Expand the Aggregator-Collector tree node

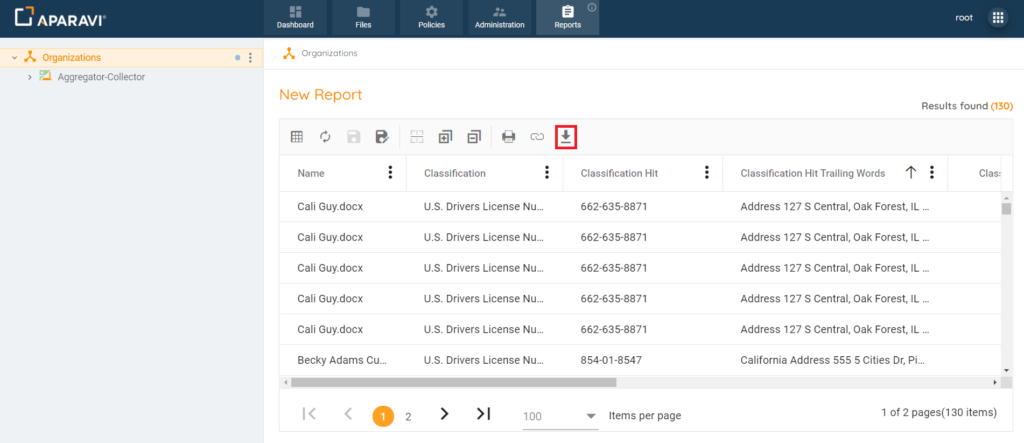[29, 77]
